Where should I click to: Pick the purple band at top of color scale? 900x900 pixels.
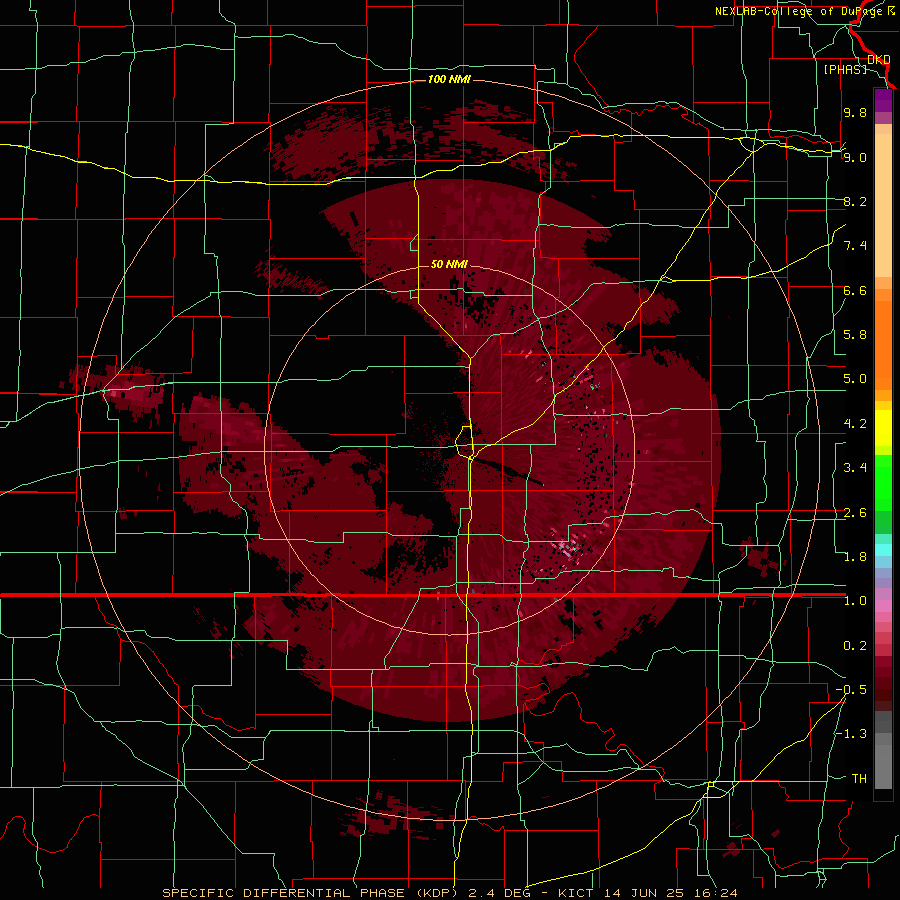click(x=883, y=100)
